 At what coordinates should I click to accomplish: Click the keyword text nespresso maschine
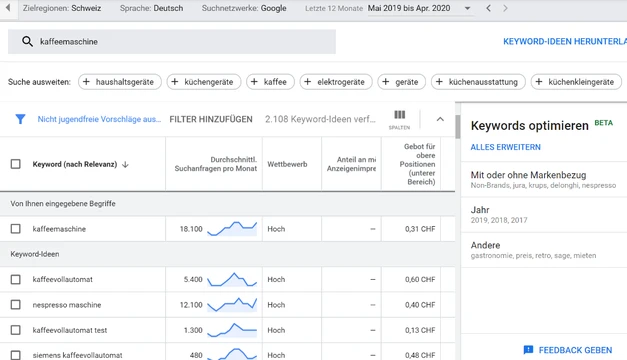click(67, 305)
